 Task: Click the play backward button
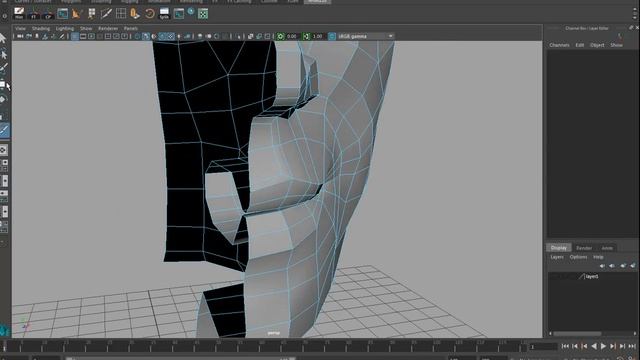coord(594,346)
